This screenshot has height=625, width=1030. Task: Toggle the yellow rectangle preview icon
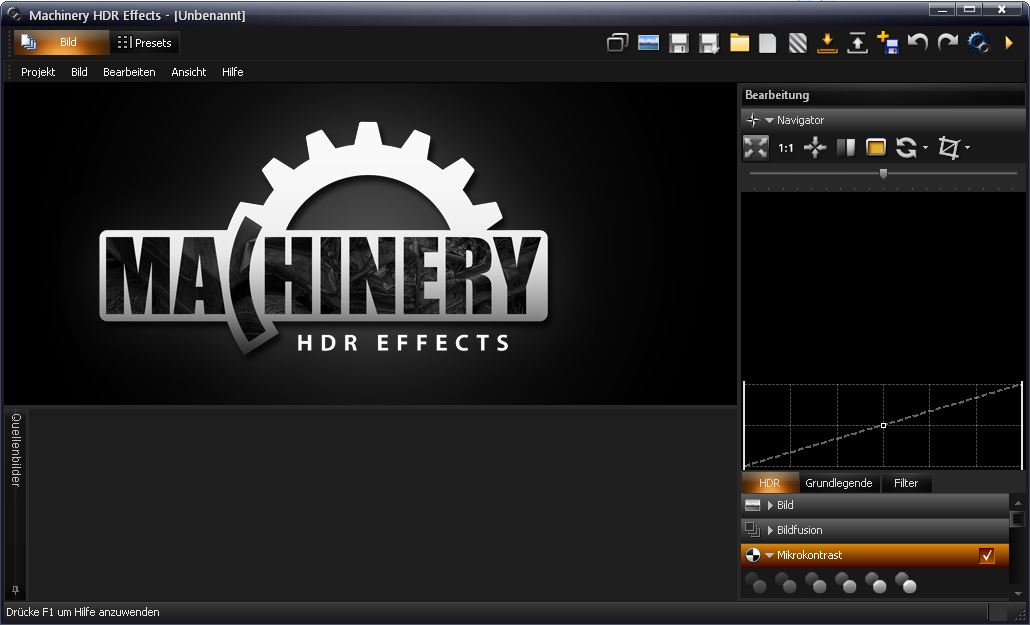(876, 147)
